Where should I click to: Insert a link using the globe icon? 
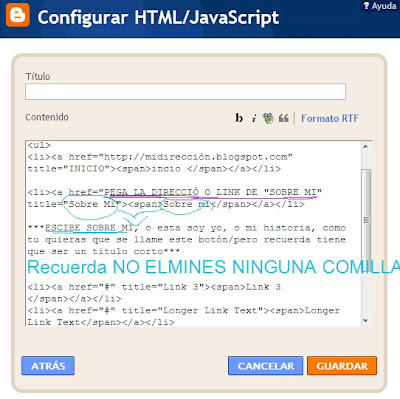(268, 118)
